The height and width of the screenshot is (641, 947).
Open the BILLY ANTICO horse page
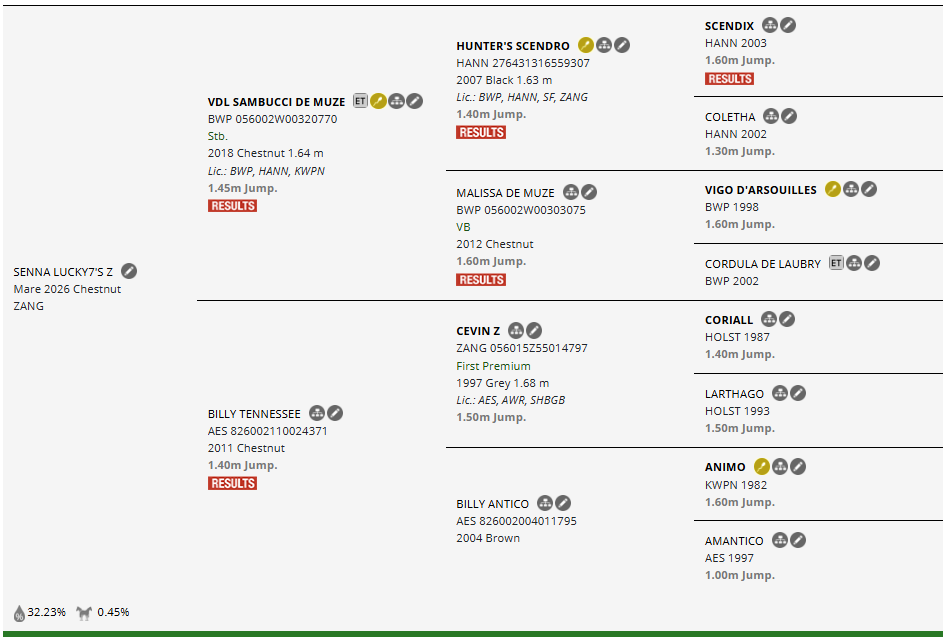[493, 503]
